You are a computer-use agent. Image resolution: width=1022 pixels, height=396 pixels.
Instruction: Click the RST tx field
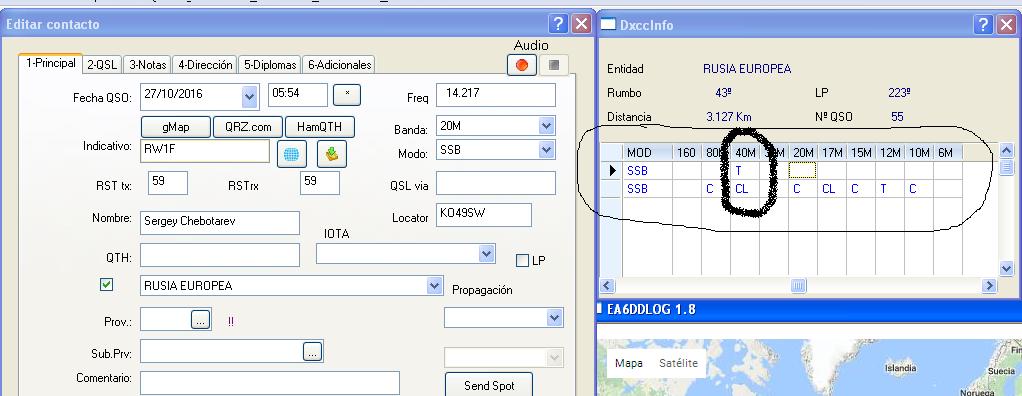(x=168, y=183)
